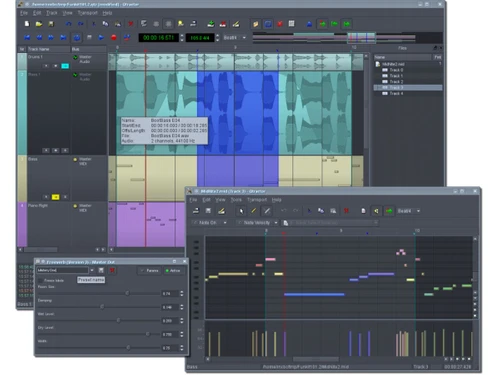Toggle note preview speaker icon in MIDI editor
500x375 pixels.
click(x=376, y=211)
